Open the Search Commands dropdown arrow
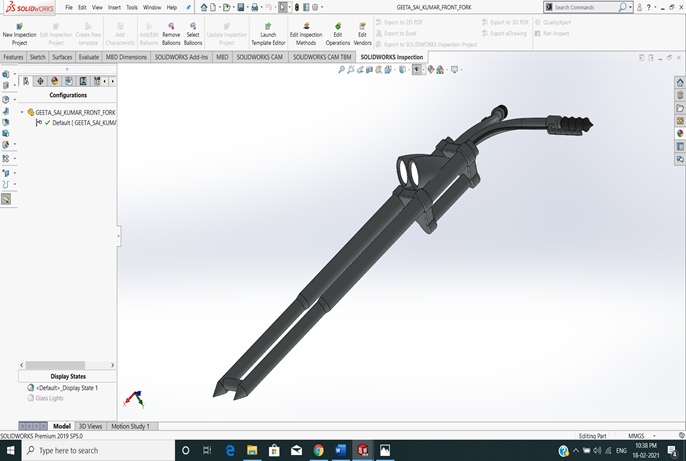The height and width of the screenshot is (461, 686). (630, 7)
